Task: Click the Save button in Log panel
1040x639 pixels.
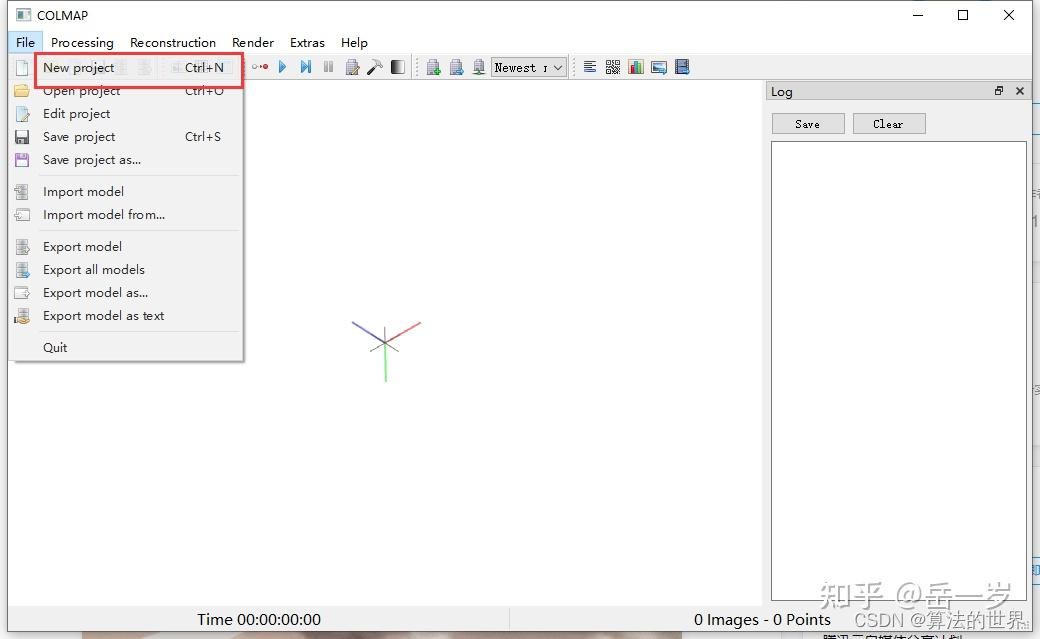Action: click(808, 124)
